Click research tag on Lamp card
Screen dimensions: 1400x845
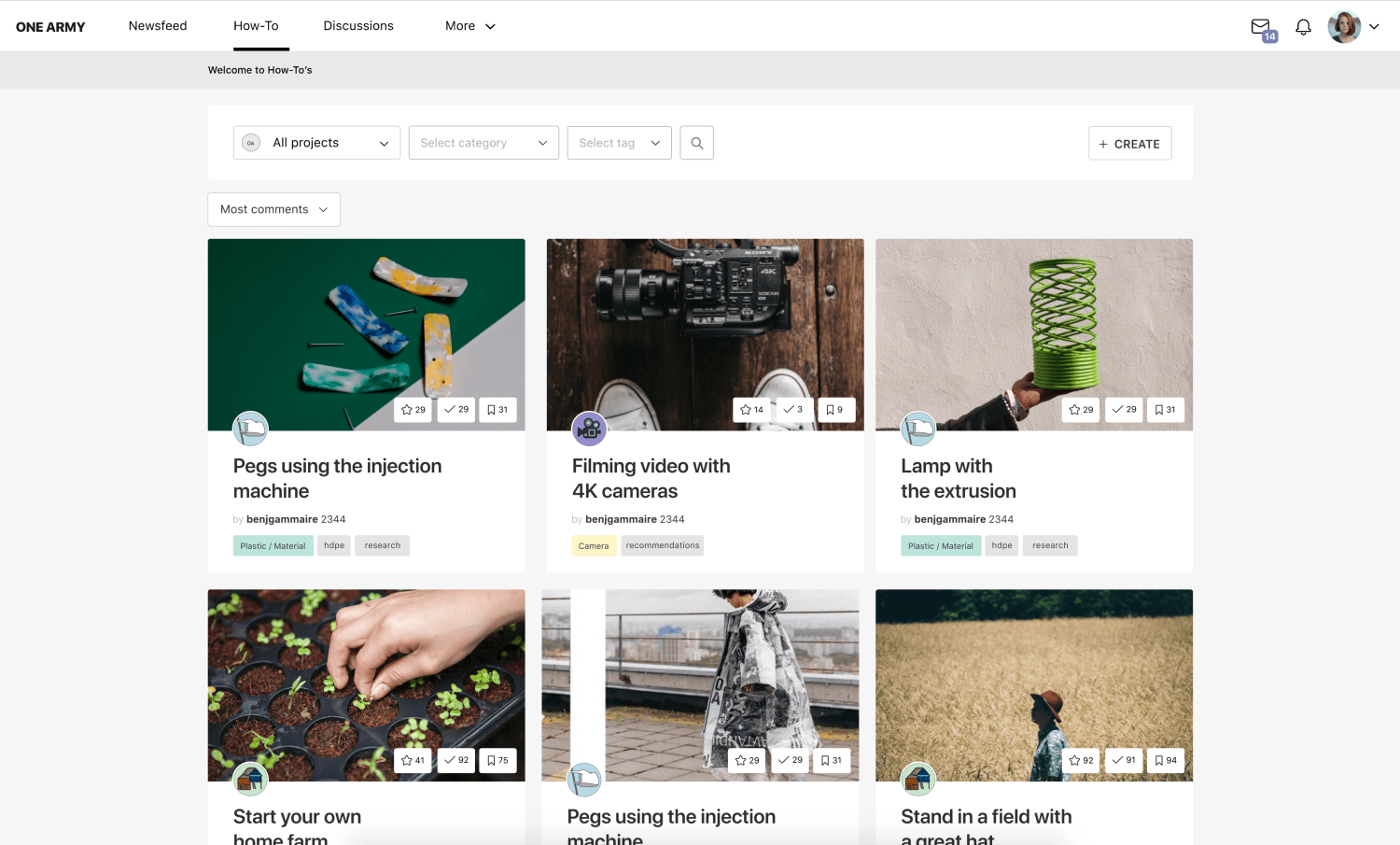[1050, 545]
